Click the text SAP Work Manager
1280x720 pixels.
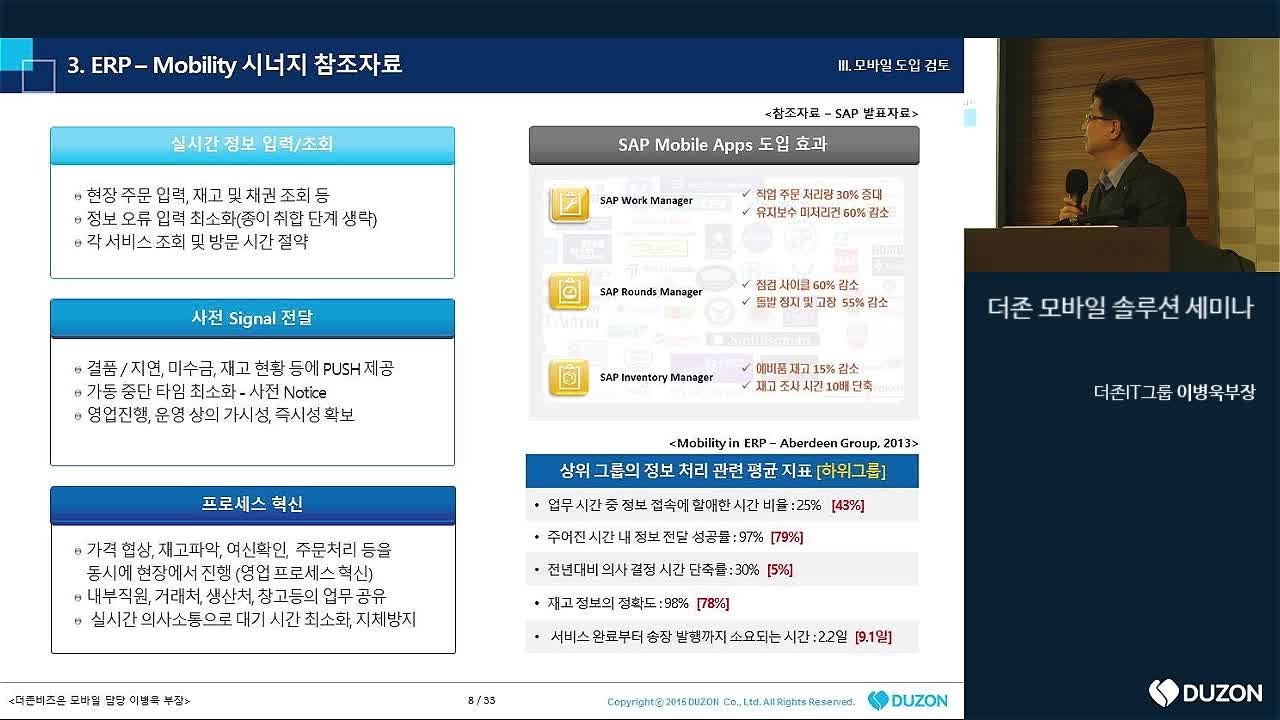point(646,200)
